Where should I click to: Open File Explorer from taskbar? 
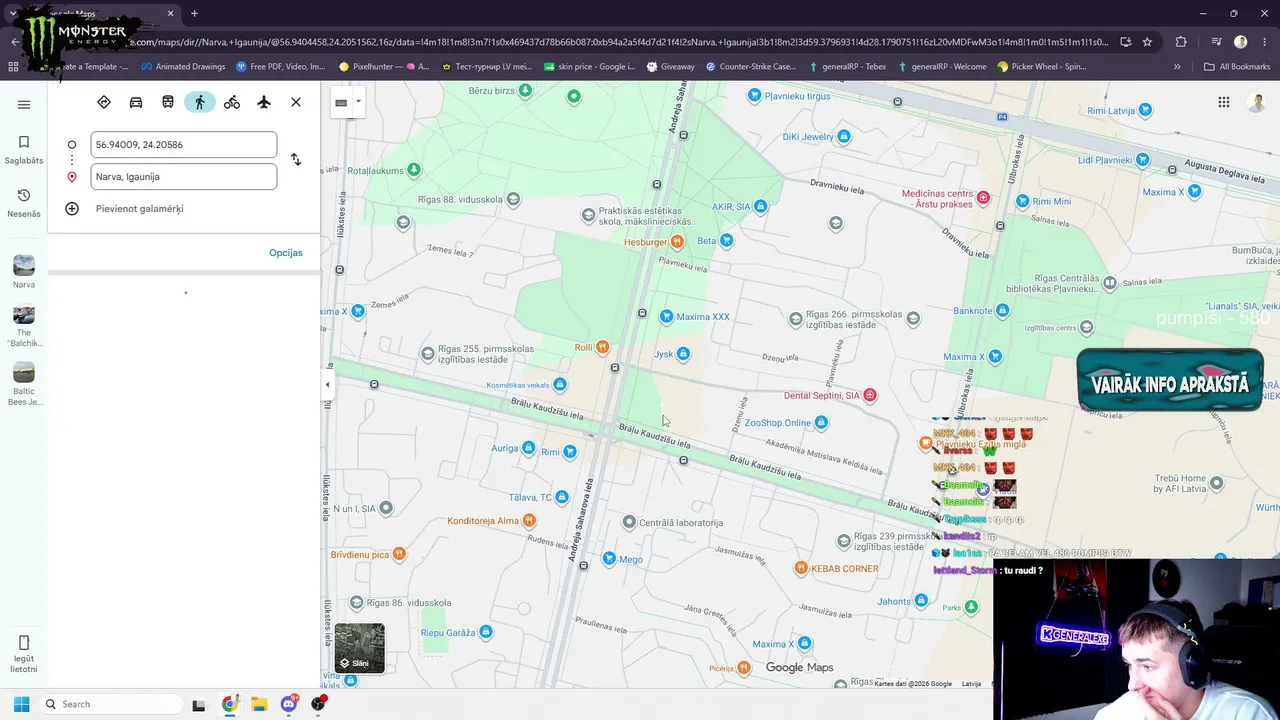tap(259, 704)
